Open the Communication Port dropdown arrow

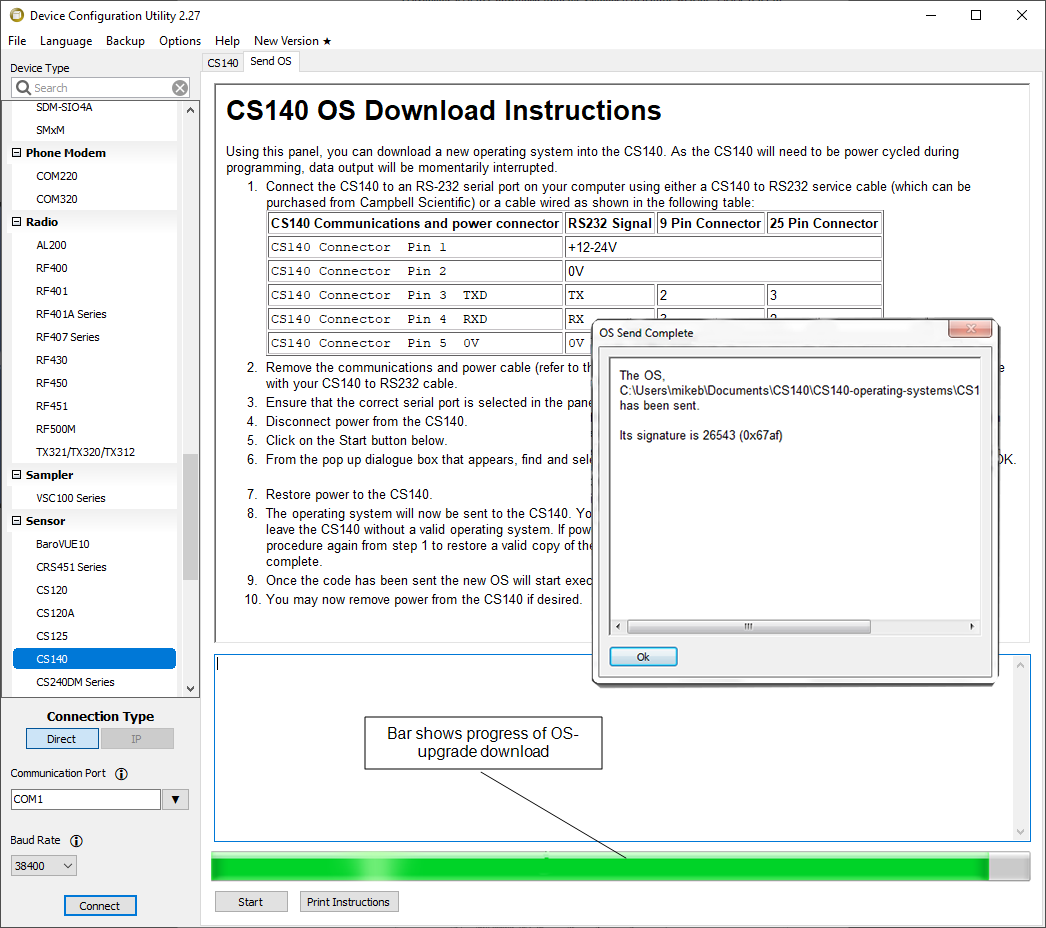(x=175, y=799)
